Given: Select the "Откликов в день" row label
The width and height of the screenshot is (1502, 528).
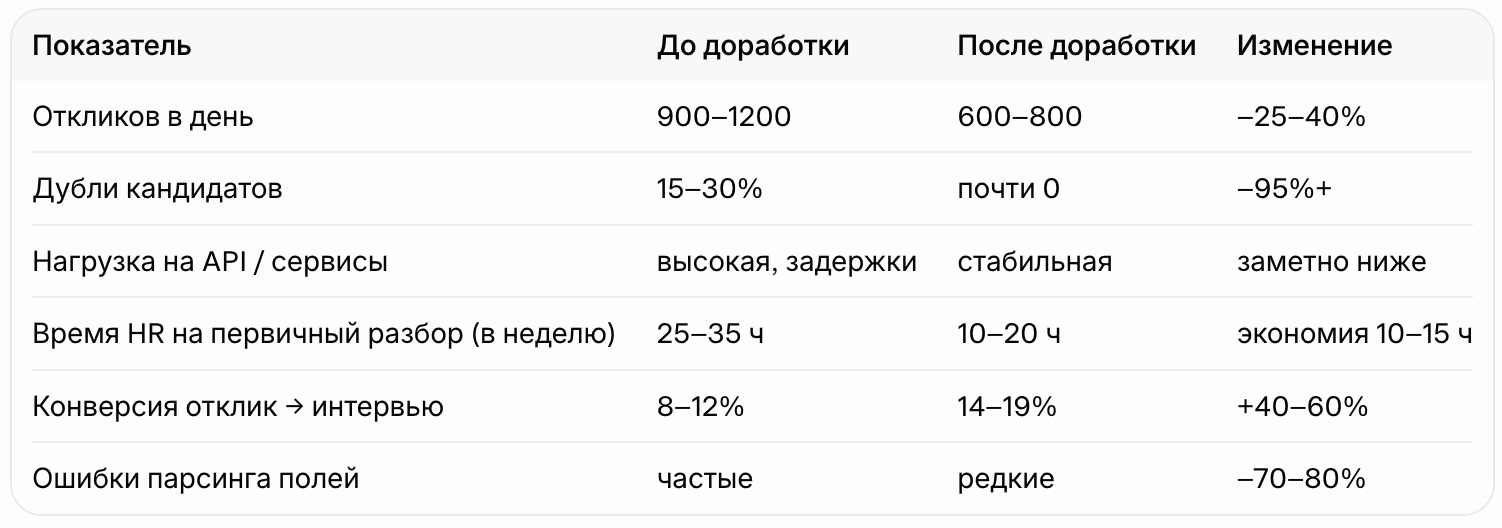Looking at the screenshot, I should click(143, 117).
